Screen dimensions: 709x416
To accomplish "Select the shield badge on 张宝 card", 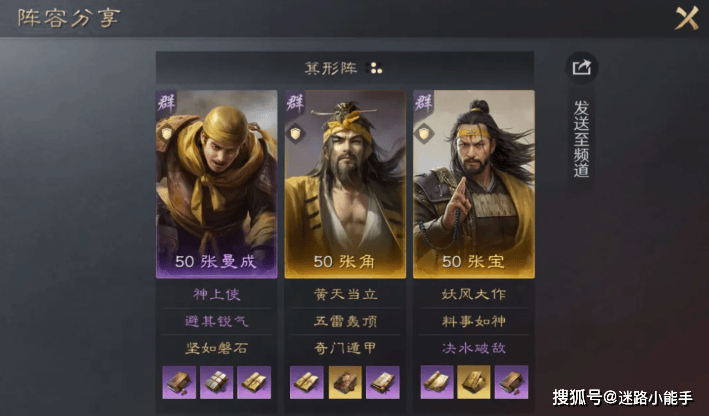I will coord(424,133).
